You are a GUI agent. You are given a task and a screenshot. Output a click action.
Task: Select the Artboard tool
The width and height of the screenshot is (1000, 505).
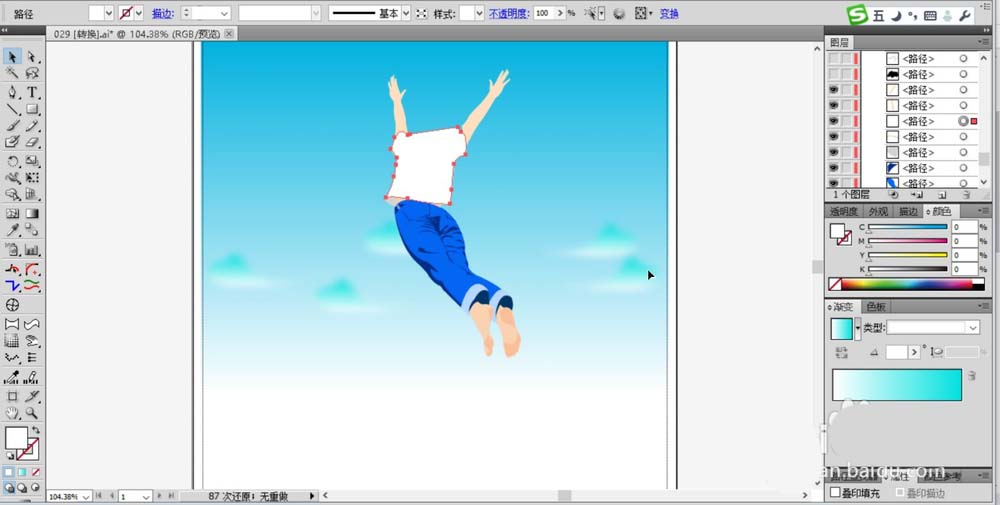12,396
